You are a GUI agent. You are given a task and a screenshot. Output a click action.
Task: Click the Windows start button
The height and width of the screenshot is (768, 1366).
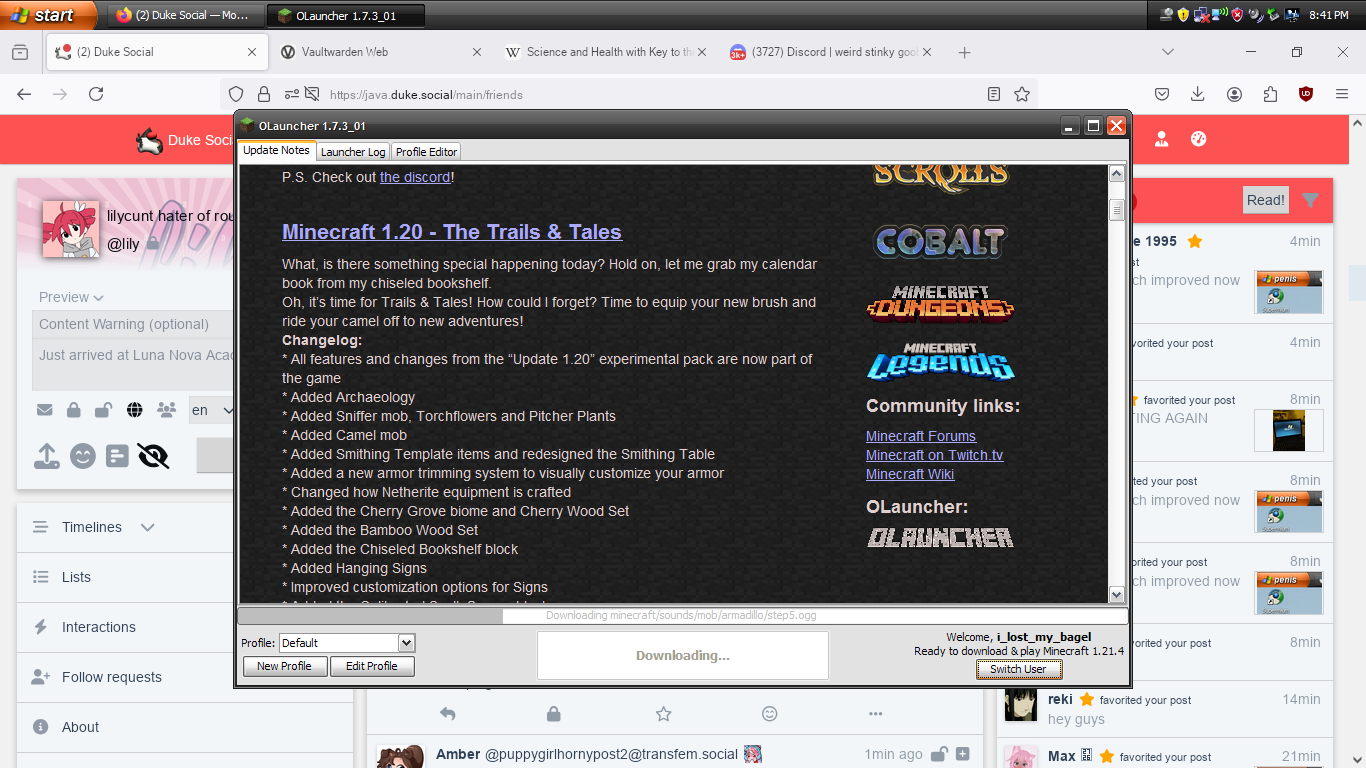point(48,15)
